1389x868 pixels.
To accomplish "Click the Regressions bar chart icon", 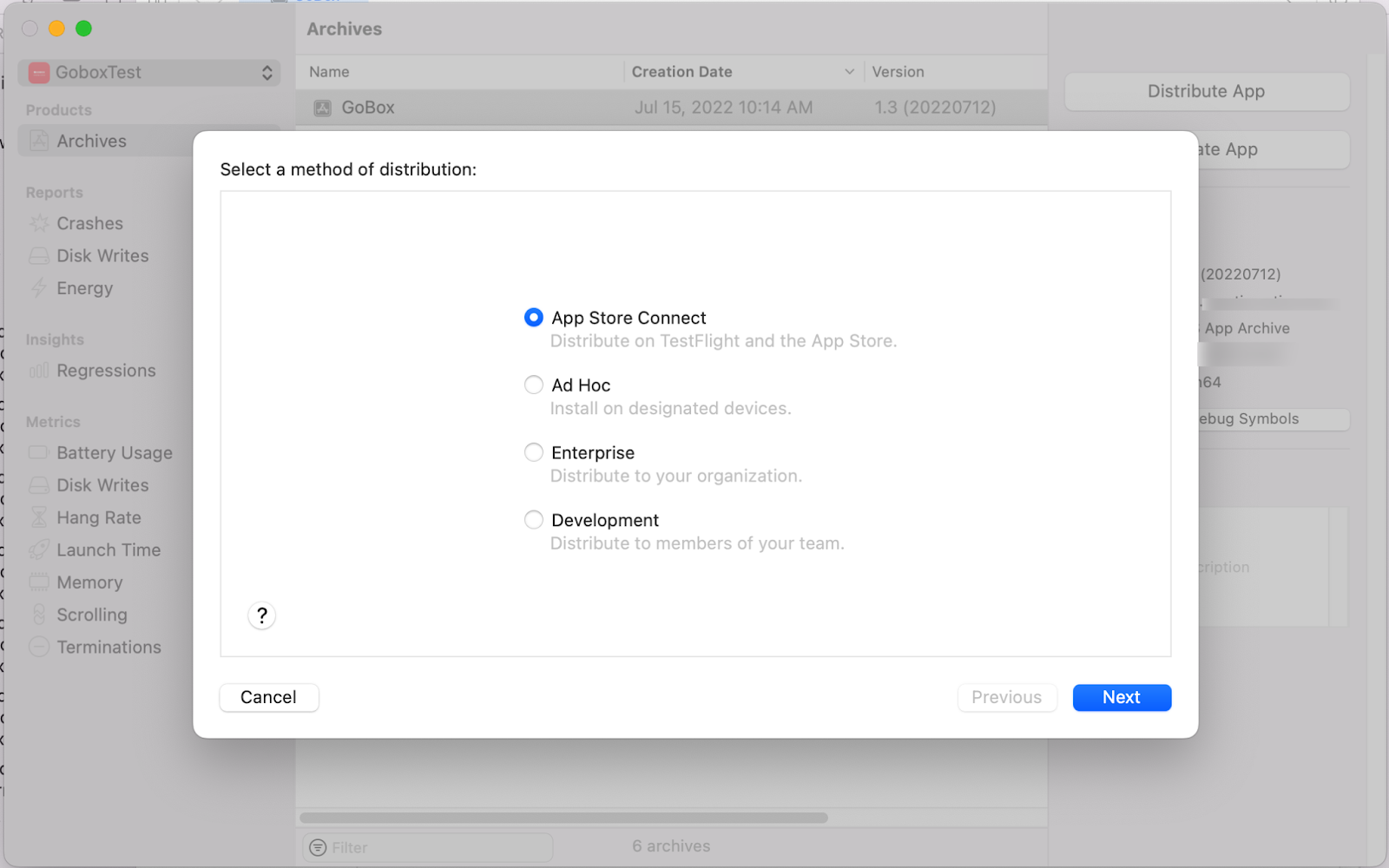I will pyautogui.click(x=39, y=371).
